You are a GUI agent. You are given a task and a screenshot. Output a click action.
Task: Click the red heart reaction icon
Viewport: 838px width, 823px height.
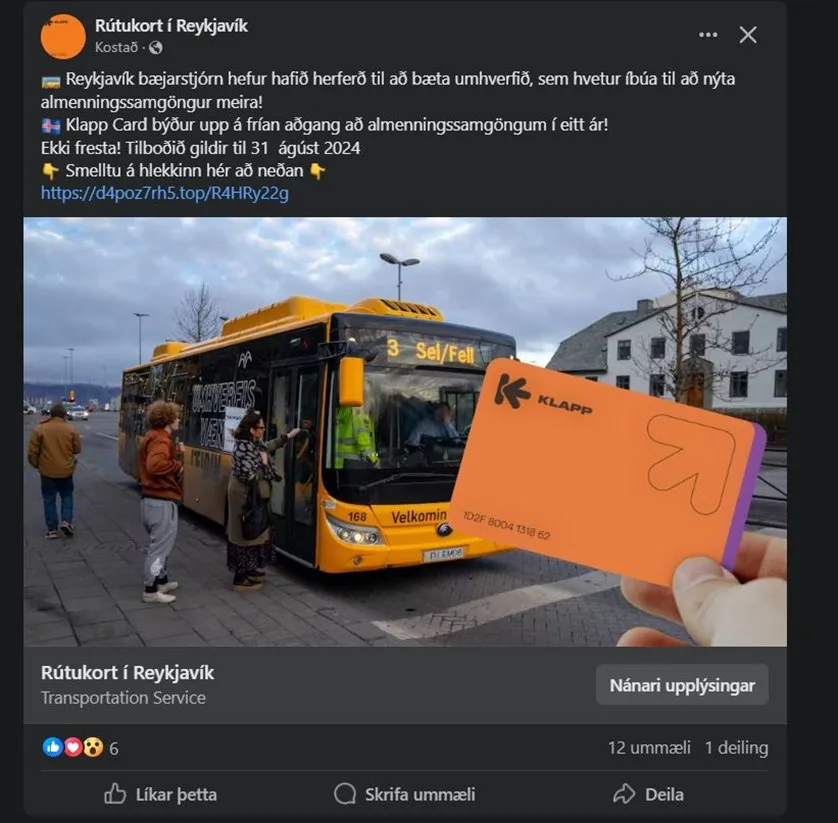73,747
